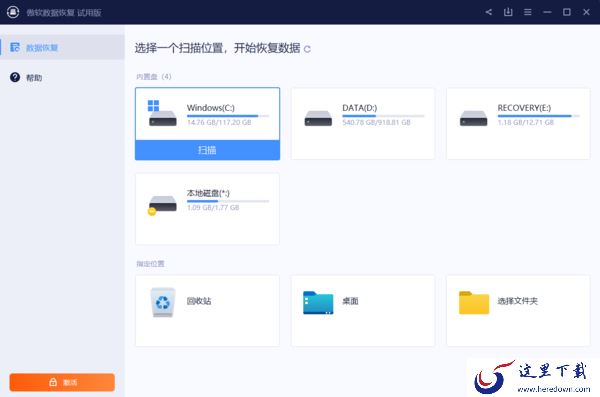Choose the select folder label
The height and width of the screenshot is (397, 600).
(517, 301)
